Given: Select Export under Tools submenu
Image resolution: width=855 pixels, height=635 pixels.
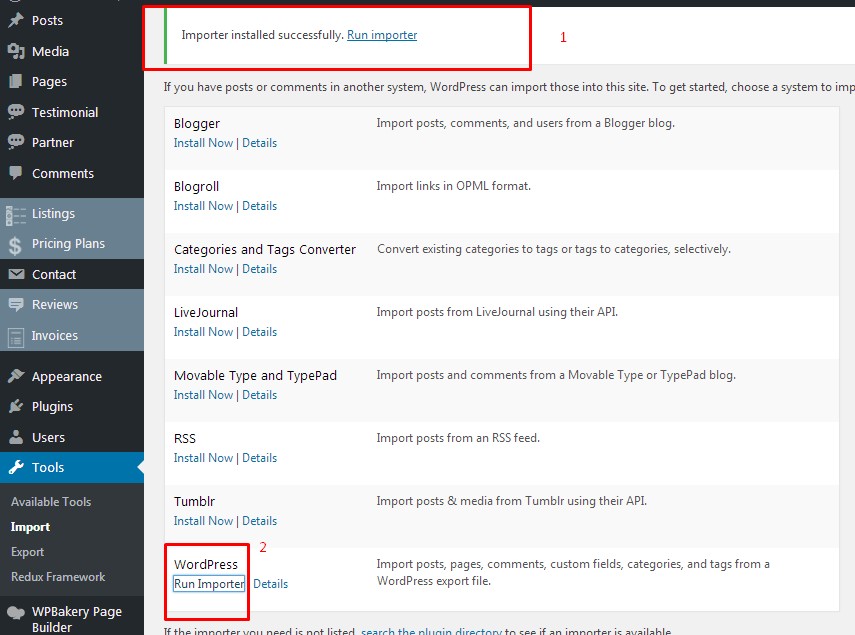Looking at the screenshot, I should pos(28,552).
